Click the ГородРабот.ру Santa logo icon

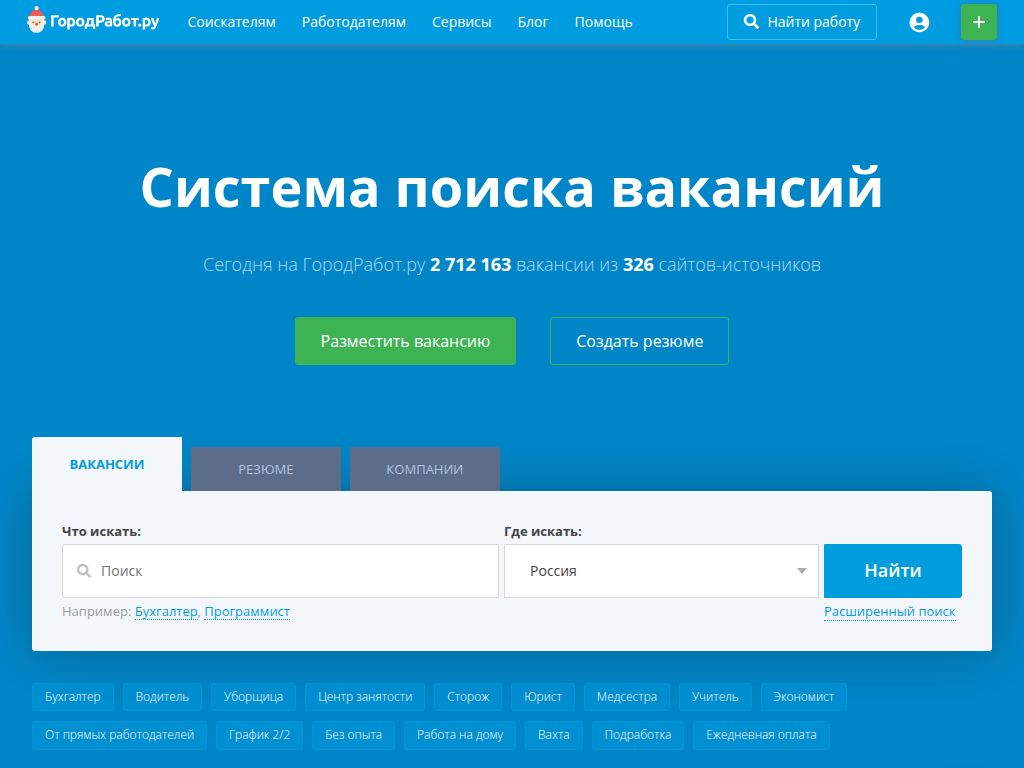point(38,20)
